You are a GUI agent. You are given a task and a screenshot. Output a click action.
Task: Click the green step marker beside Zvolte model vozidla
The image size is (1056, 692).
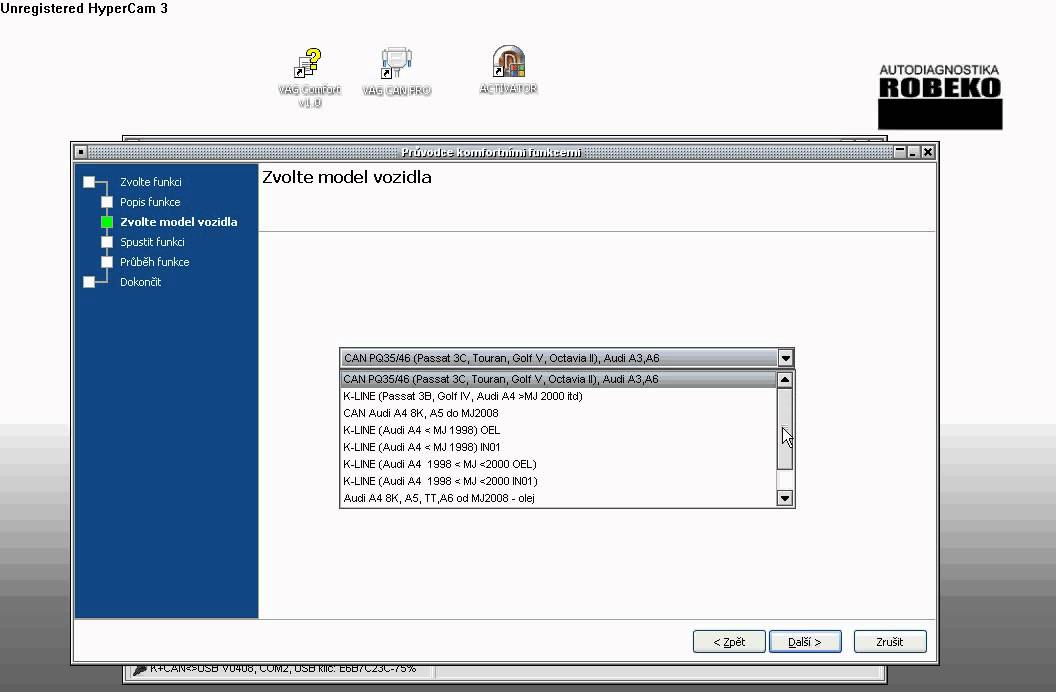click(107, 222)
